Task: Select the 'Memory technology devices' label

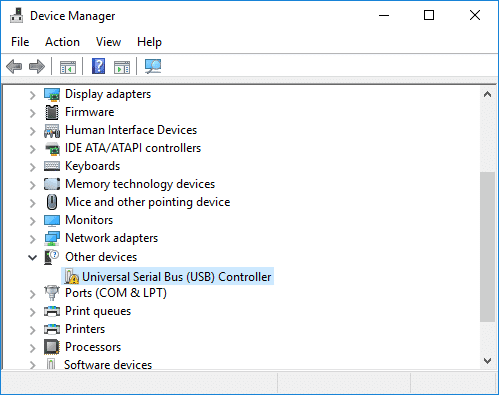Action: 140,184
